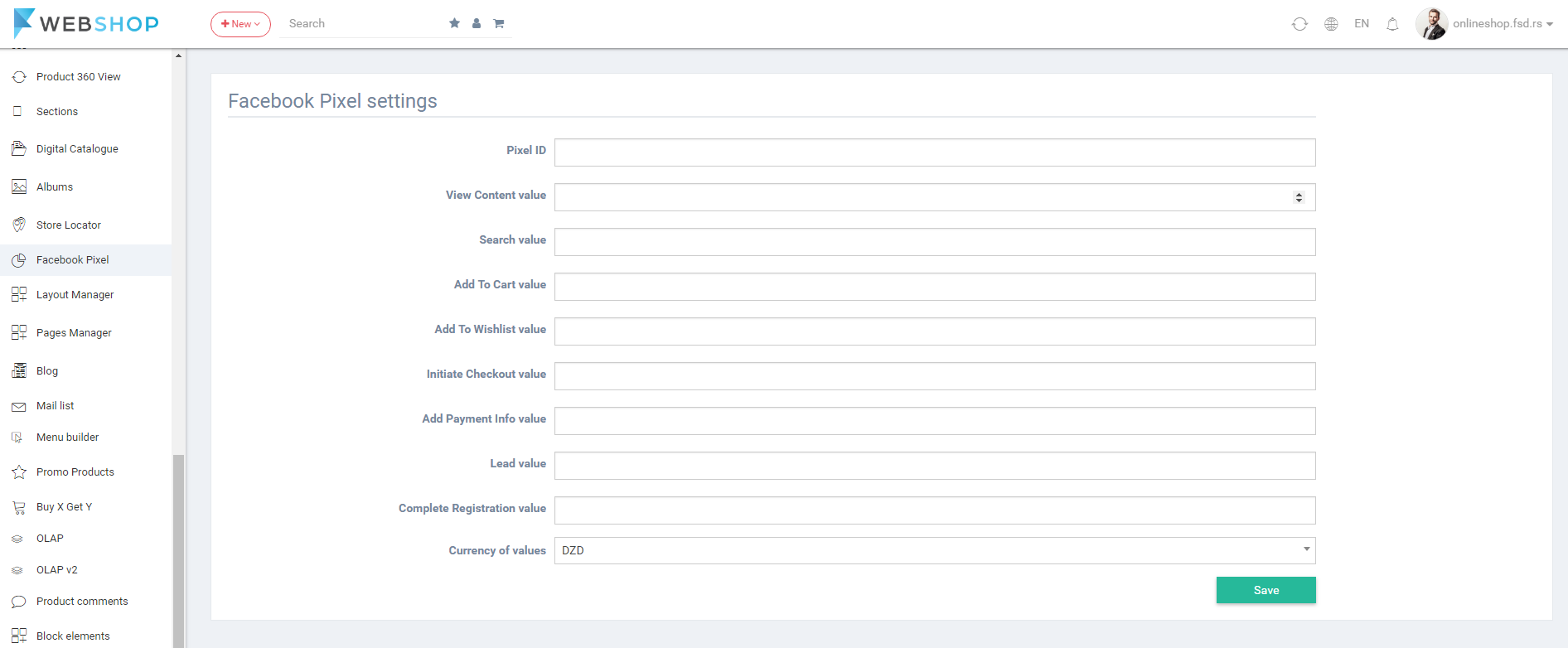Click the globe icon in header

[x=1331, y=24]
